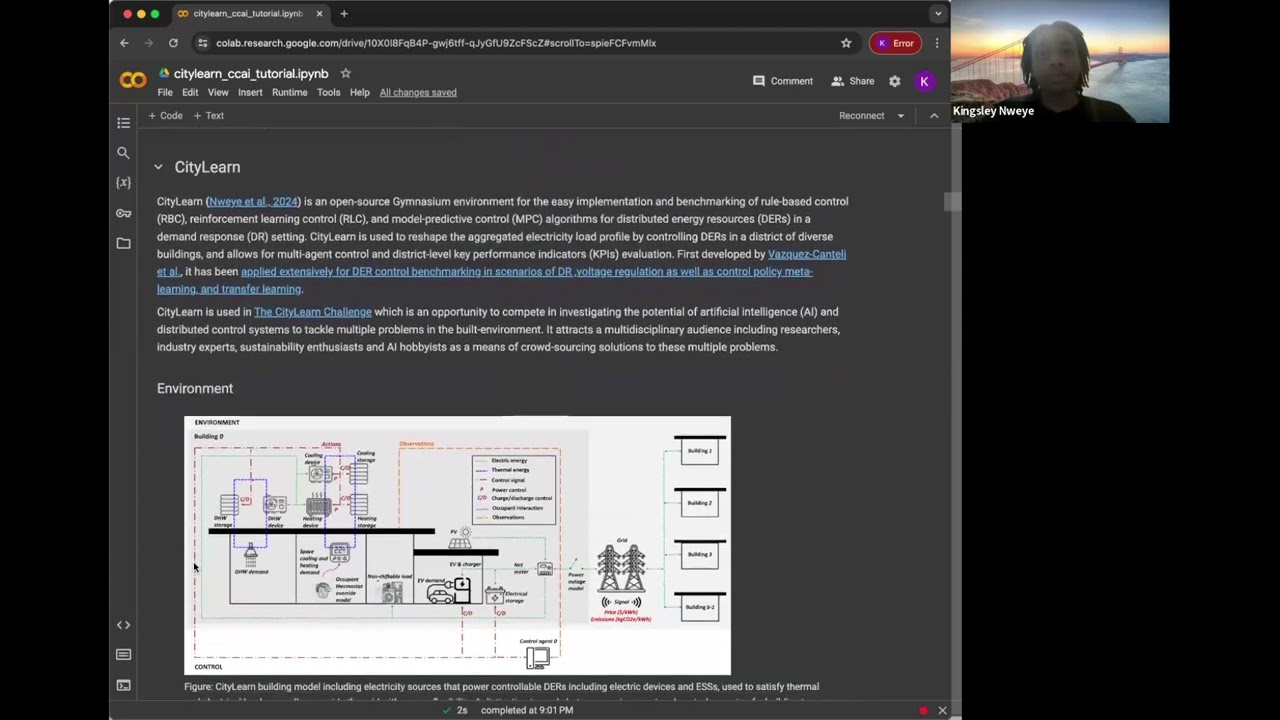Screen dimensions: 1280x720
Task: Open the find and replace search icon
Action: tap(123, 153)
